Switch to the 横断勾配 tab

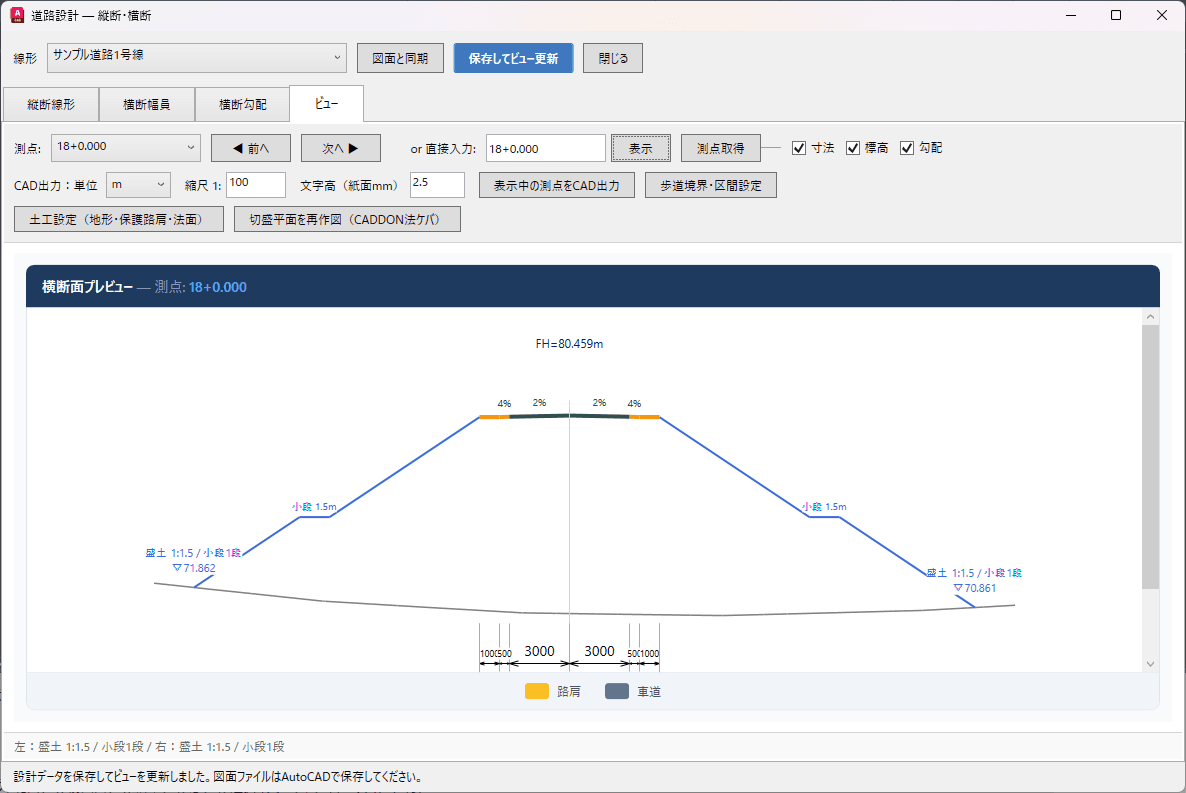[x=242, y=104]
